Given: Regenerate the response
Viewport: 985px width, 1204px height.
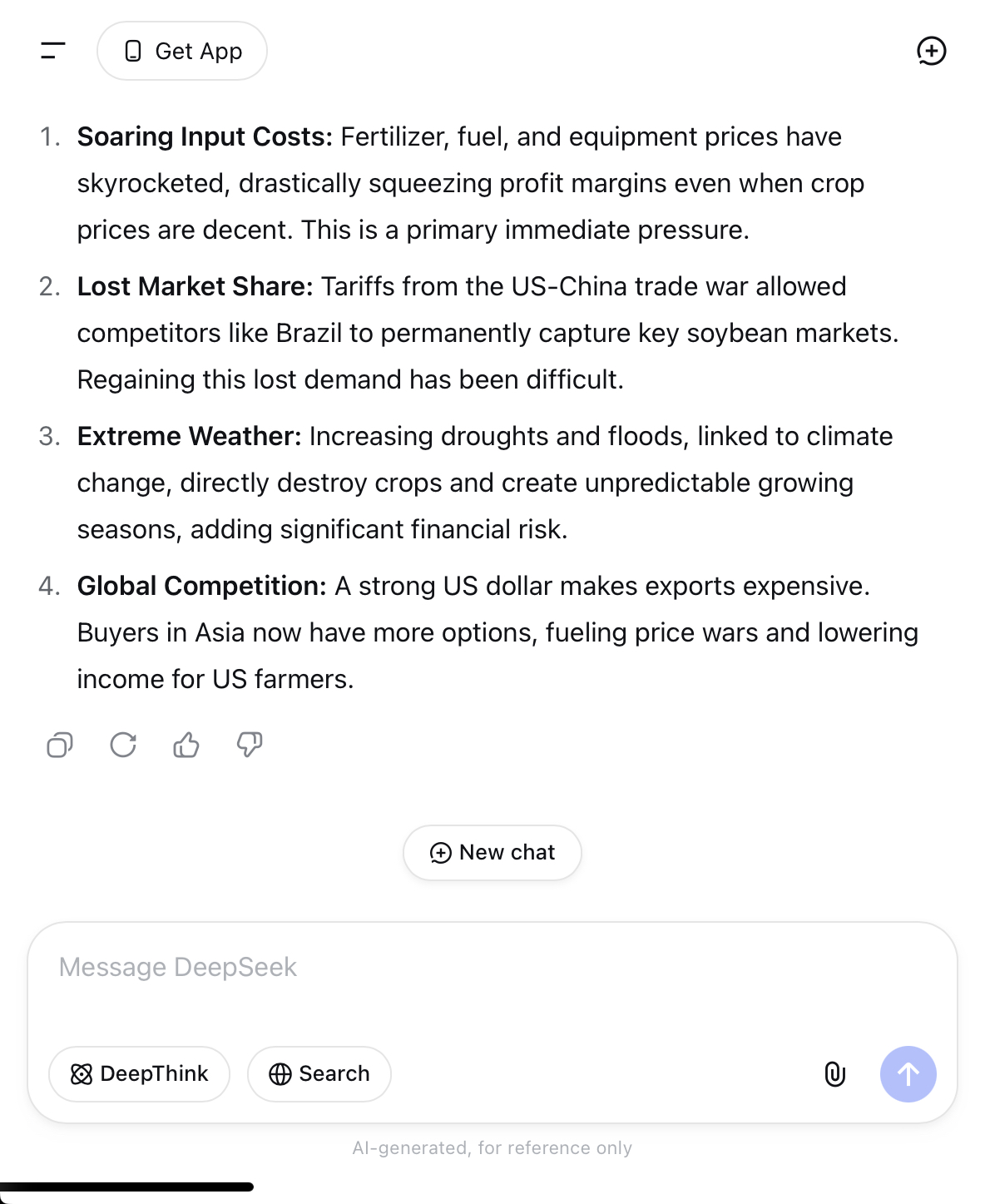Looking at the screenshot, I should pyautogui.click(x=123, y=745).
